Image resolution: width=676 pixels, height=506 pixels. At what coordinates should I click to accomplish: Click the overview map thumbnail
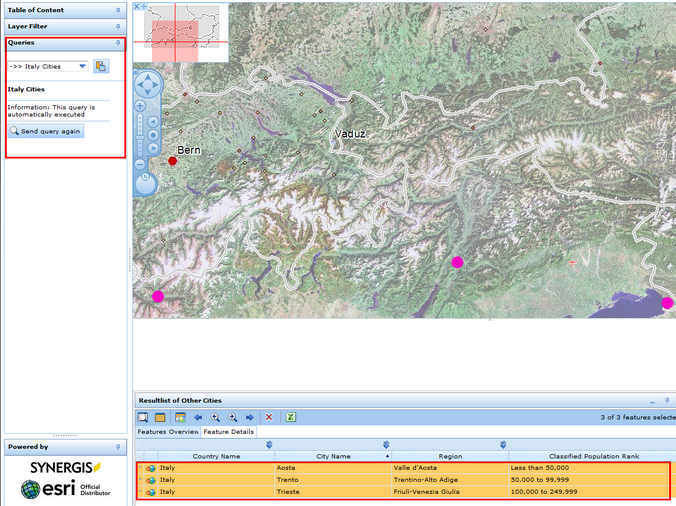(x=181, y=32)
